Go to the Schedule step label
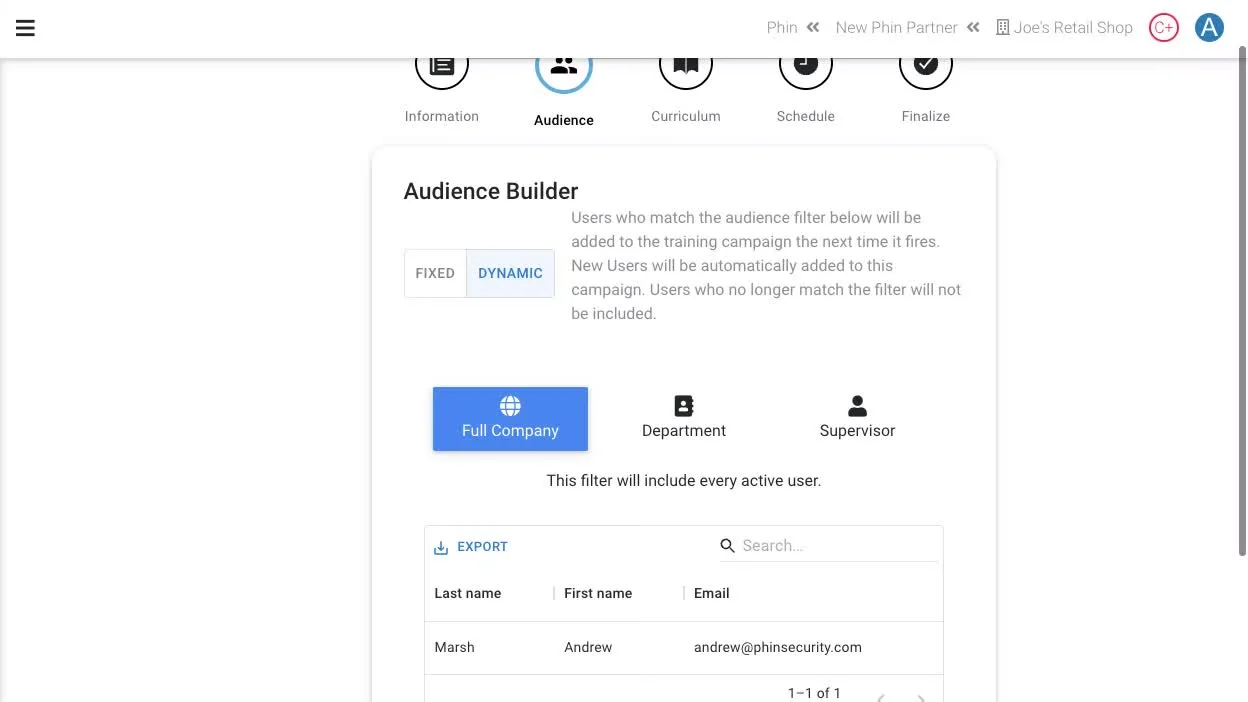 [806, 116]
